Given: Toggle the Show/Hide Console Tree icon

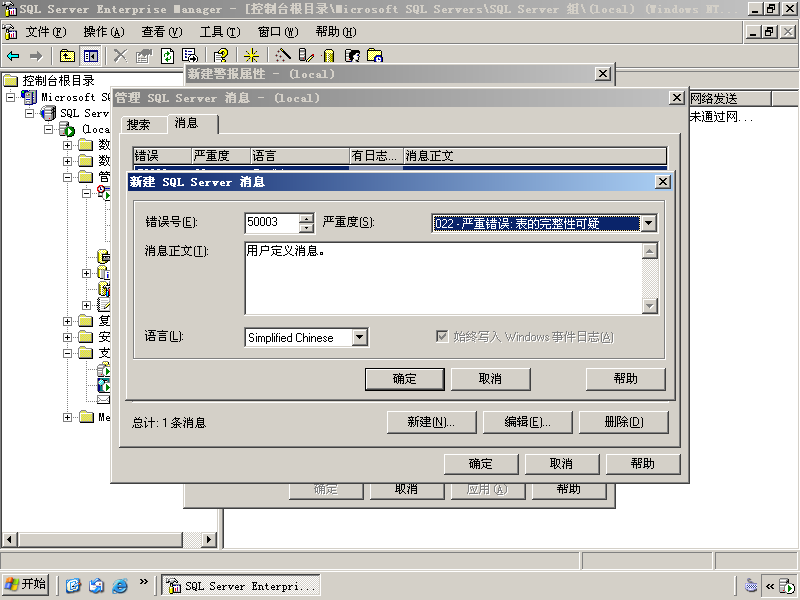Looking at the screenshot, I should (90, 56).
